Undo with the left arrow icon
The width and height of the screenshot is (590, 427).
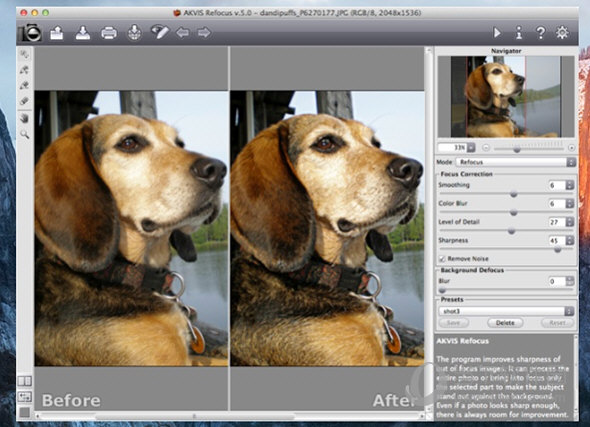[x=182, y=33]
